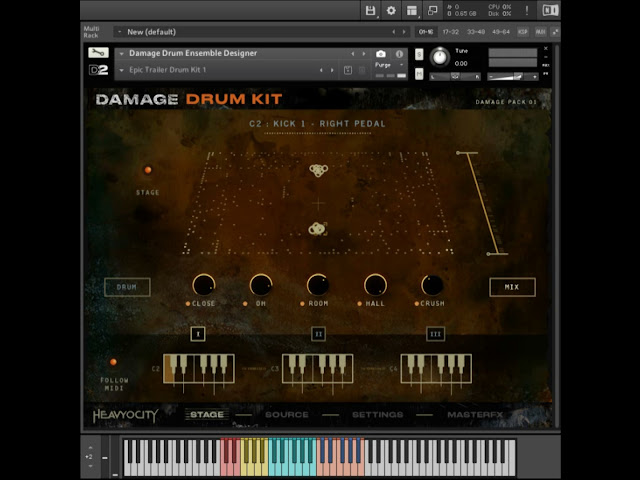Click the DRUM button

point(127,287)
